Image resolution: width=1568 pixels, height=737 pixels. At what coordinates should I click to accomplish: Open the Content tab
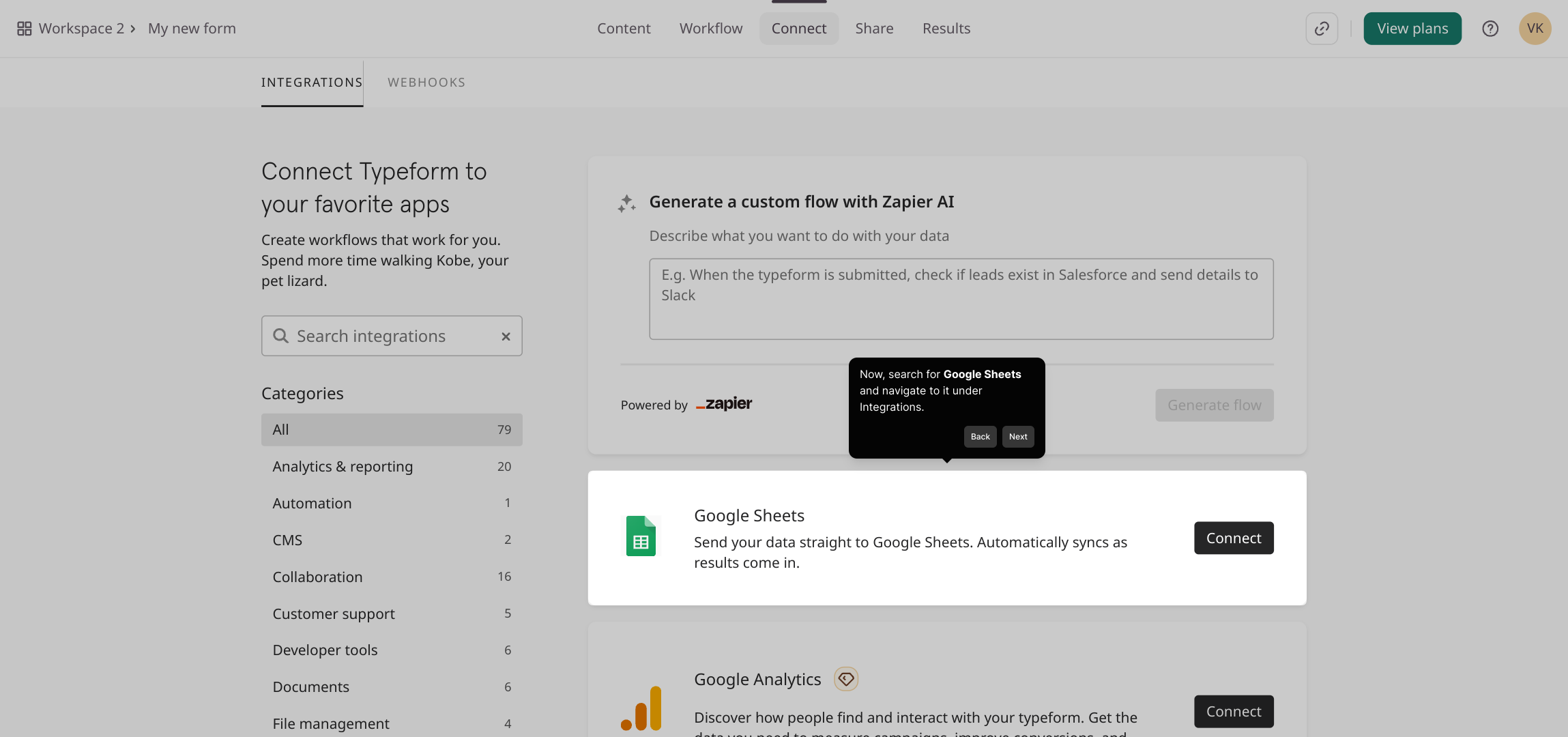(x=624, y=29)
